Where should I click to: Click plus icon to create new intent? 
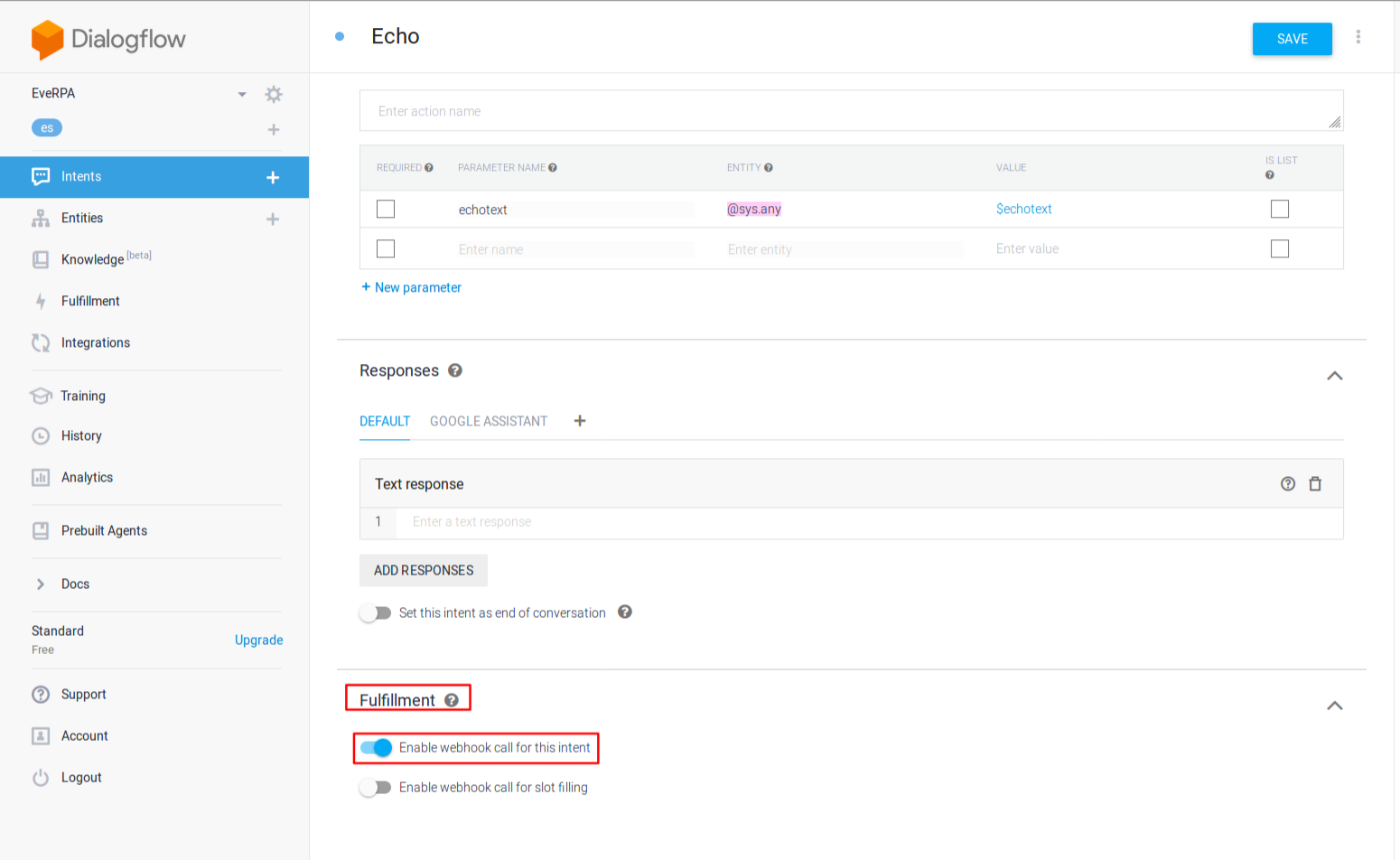[273, 177]
